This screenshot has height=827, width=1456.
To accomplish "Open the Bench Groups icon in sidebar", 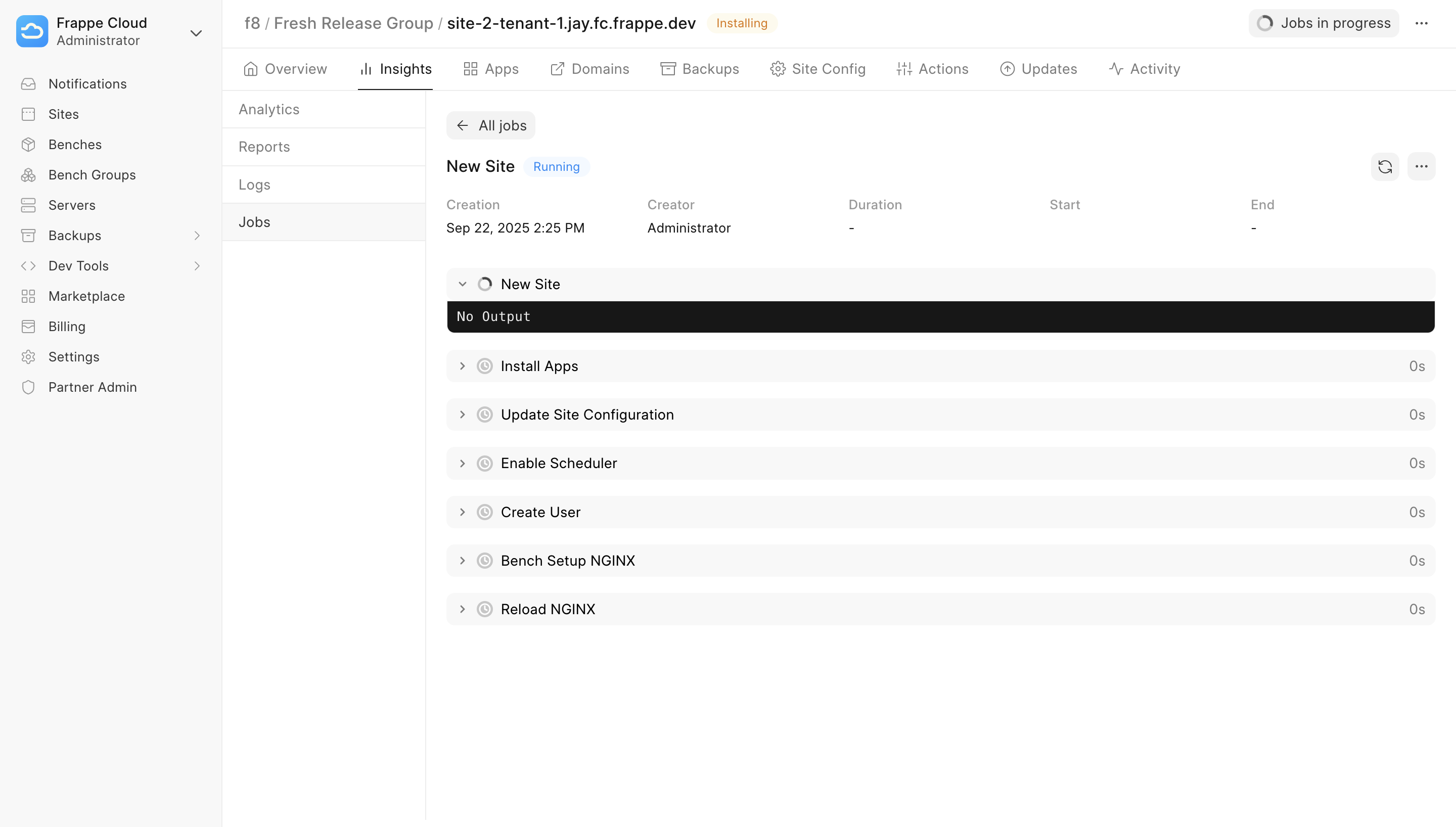I will (x=29, y=174).
